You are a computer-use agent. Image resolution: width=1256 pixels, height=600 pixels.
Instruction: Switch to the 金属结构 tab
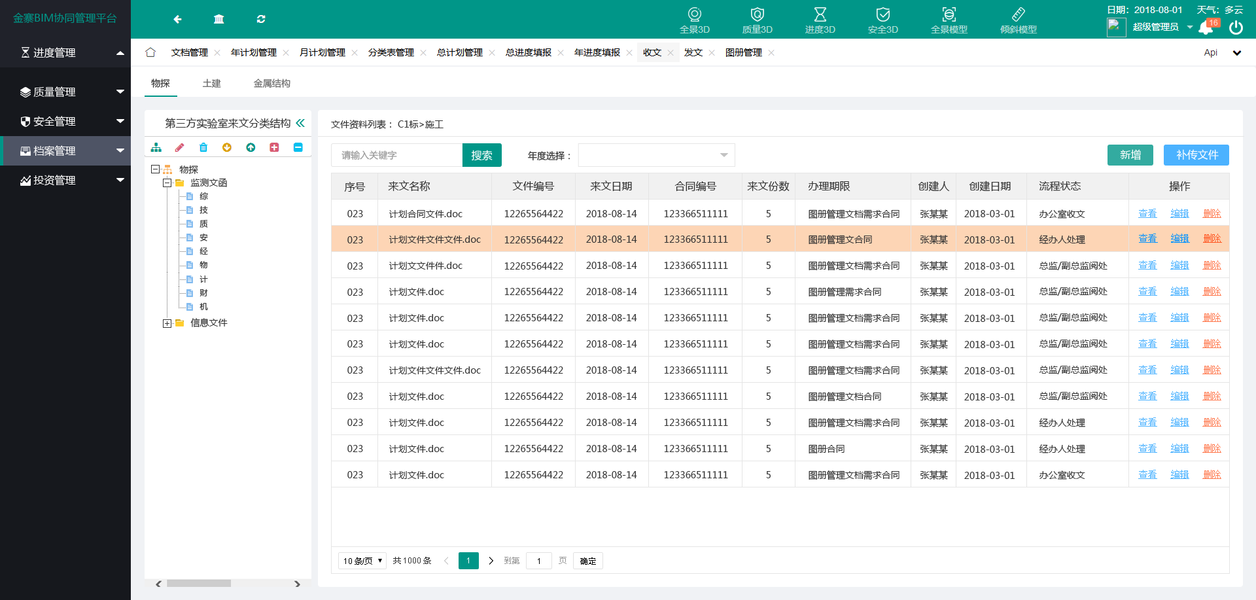(x=272, y=83)
